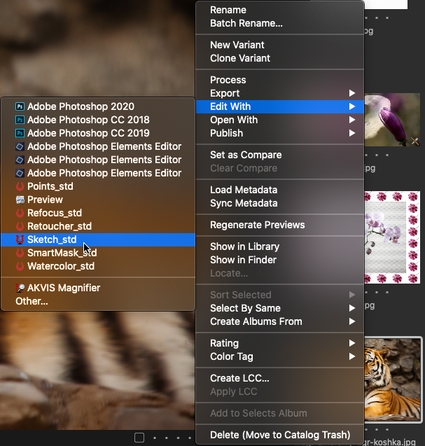Click the Adobe Photoshop CC 2018 icon
Screen dimensions: 425x446
click(20, 120)
